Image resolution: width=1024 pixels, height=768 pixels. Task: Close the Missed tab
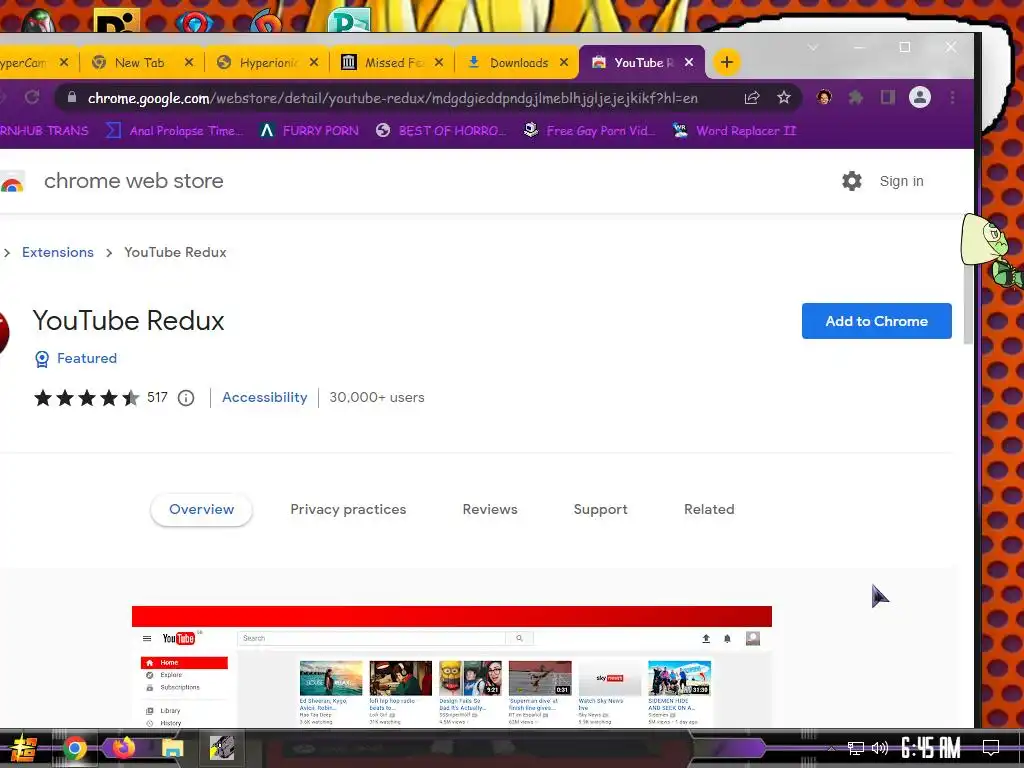439,62
